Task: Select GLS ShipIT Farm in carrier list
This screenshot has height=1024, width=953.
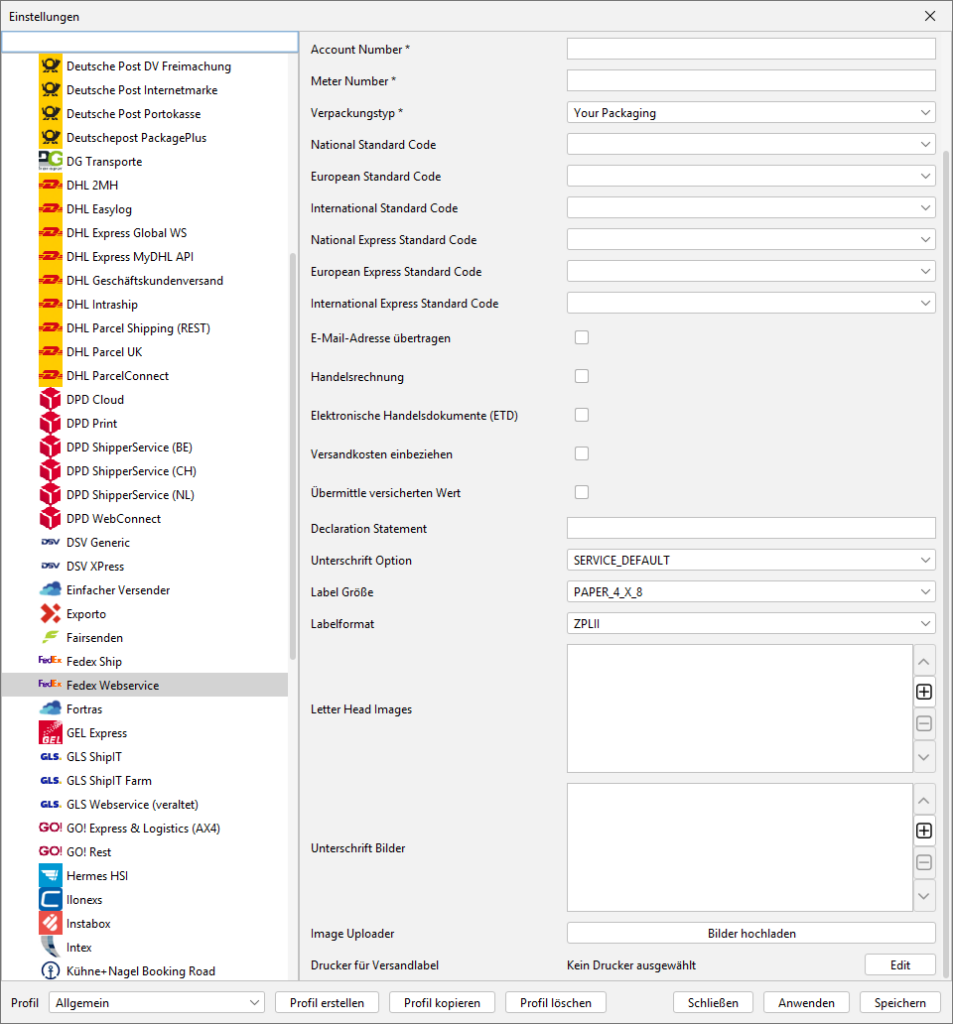Action: (109, 781)
